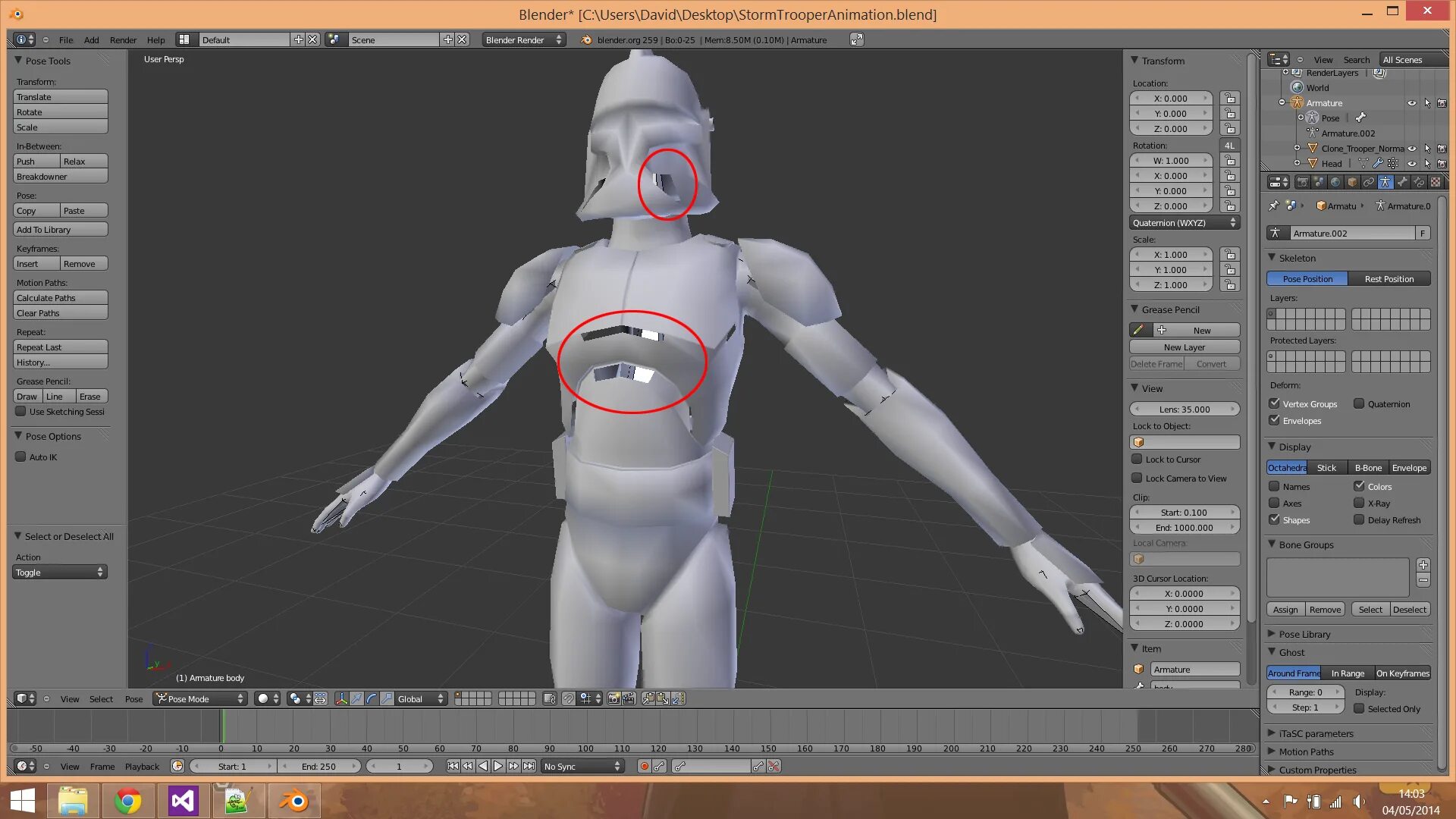Image resolution: width=1456 pixels, height=819 pixels.
Task: Open the Pose menu in viewport header
Action: click(133, 698)
